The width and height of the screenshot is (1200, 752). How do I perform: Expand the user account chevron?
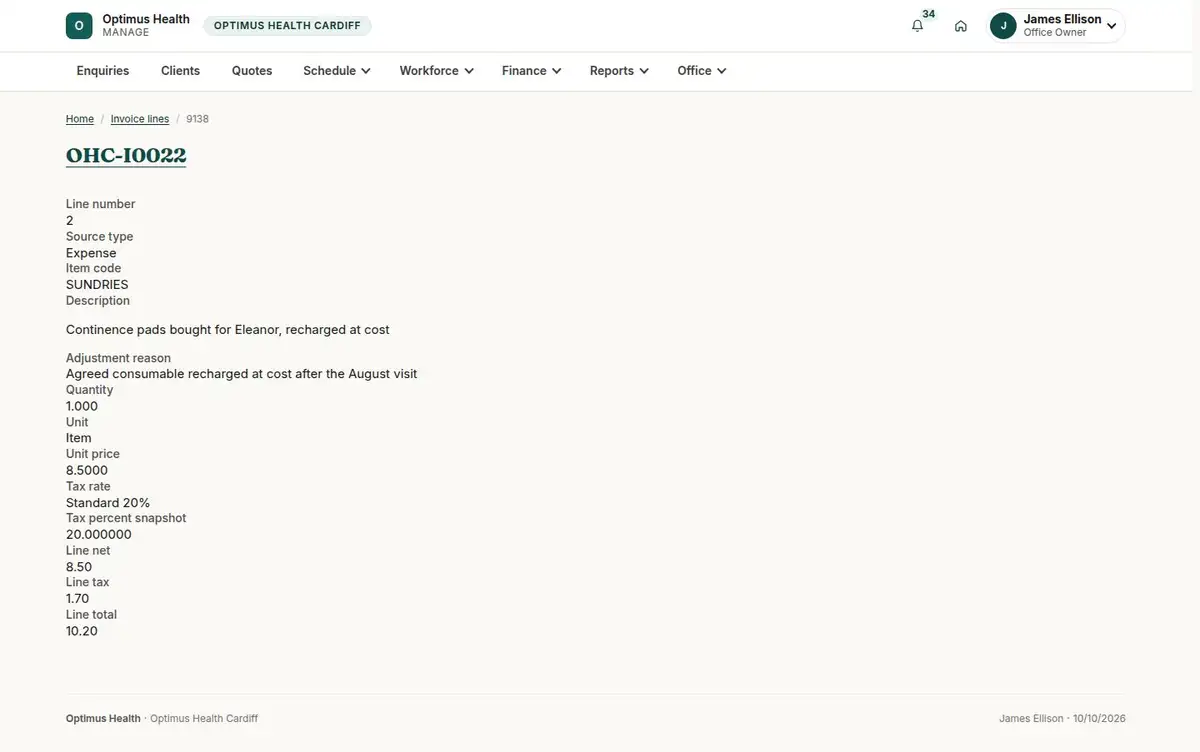pos(1111,26)
